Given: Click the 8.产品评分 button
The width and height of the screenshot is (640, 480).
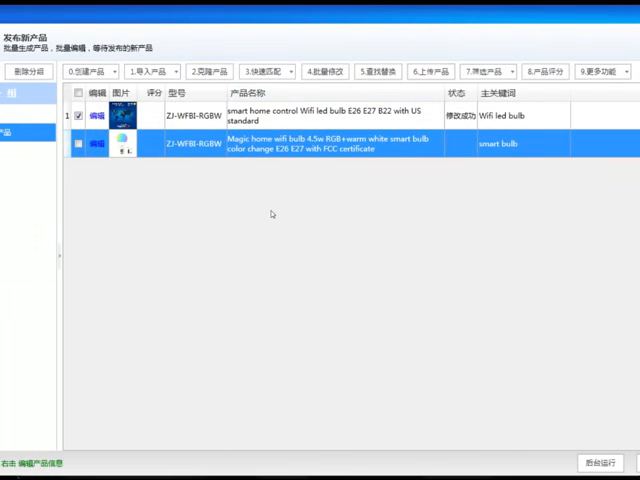Looking at the screenshot, I should (545, 72).
